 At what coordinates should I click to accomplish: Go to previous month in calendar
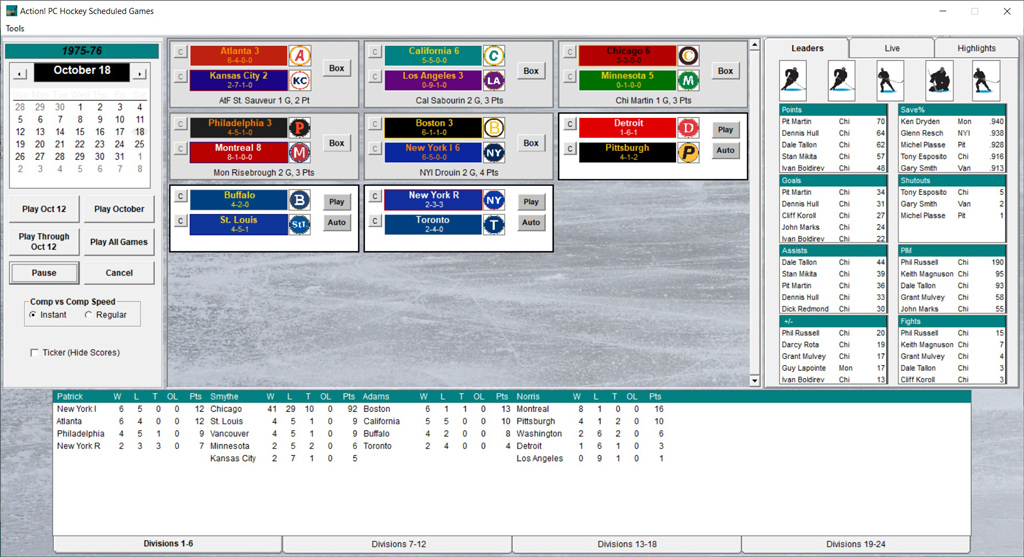20,73
